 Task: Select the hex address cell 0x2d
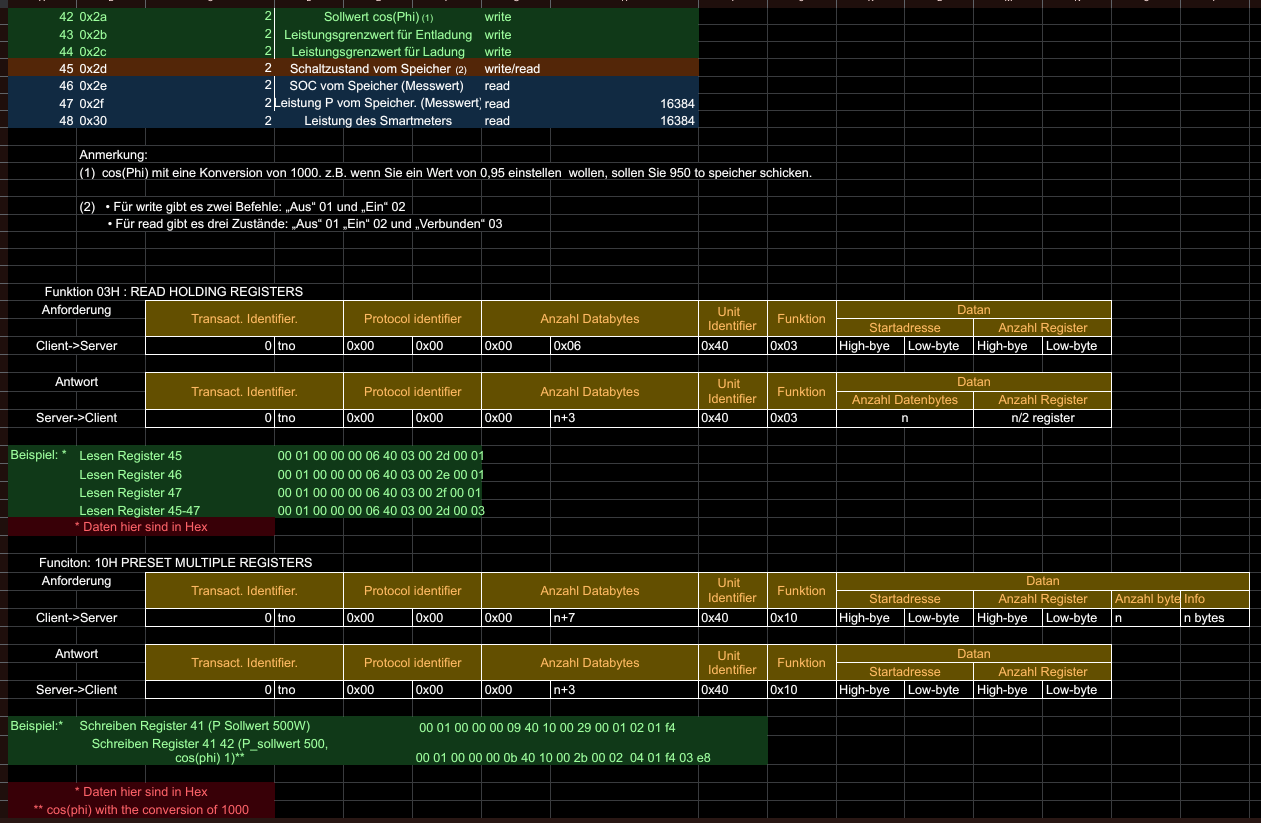coord(93,69)
